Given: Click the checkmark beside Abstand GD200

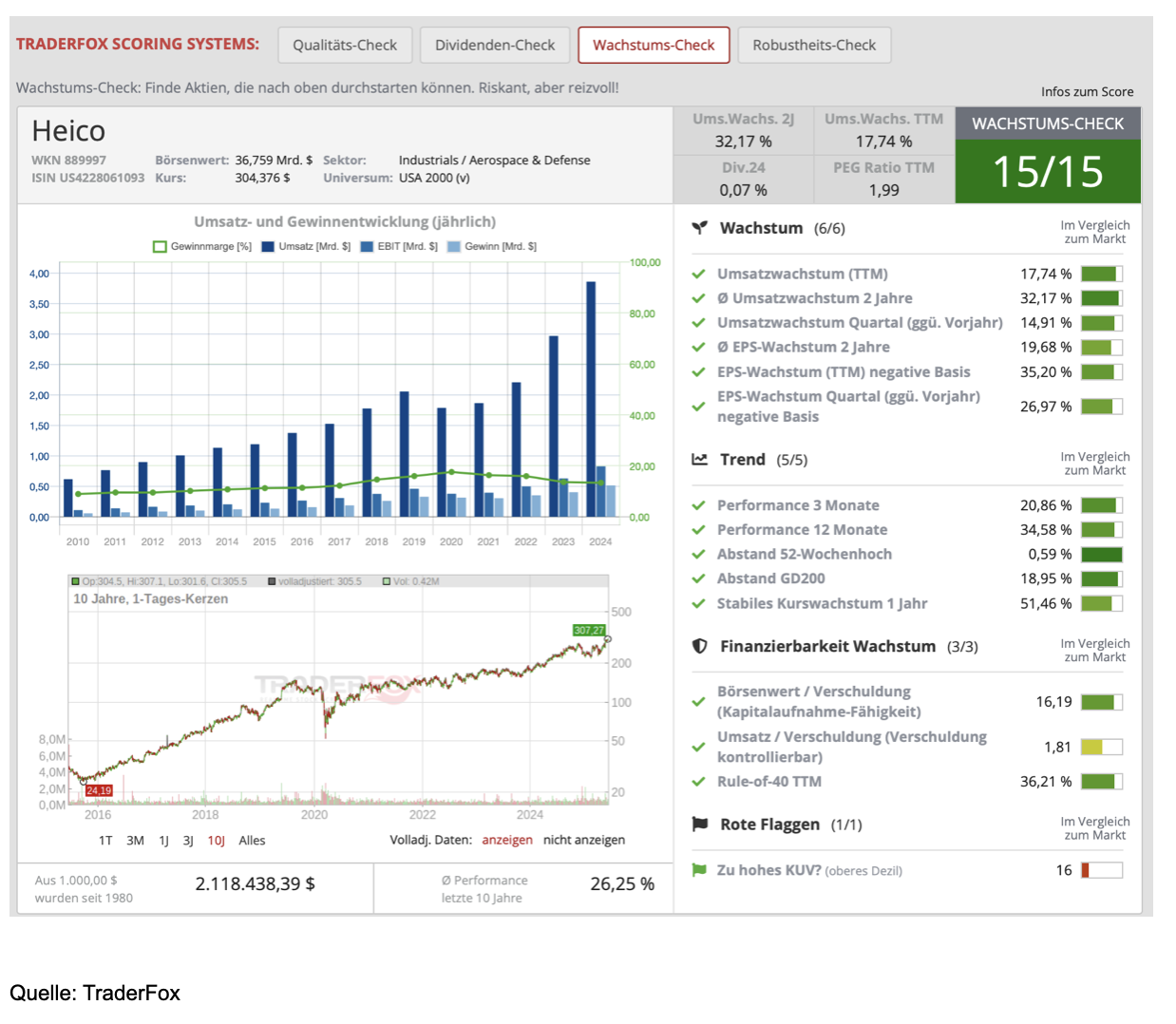Looking at the screenshot, I should coord(698,578).
